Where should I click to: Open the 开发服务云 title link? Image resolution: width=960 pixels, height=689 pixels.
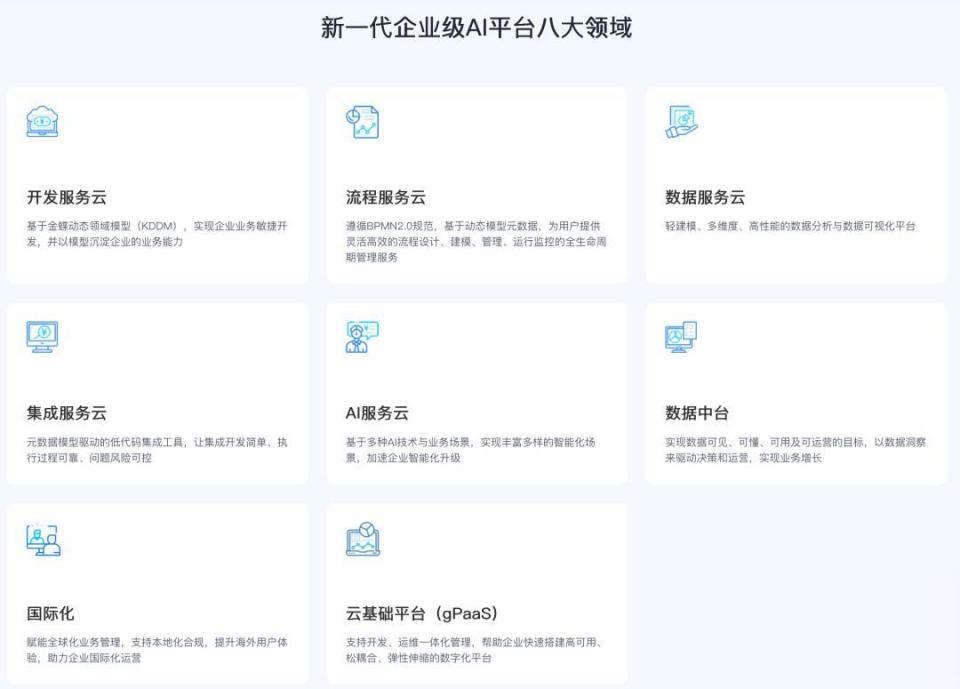pyautogui.click(x=67, y=197)
